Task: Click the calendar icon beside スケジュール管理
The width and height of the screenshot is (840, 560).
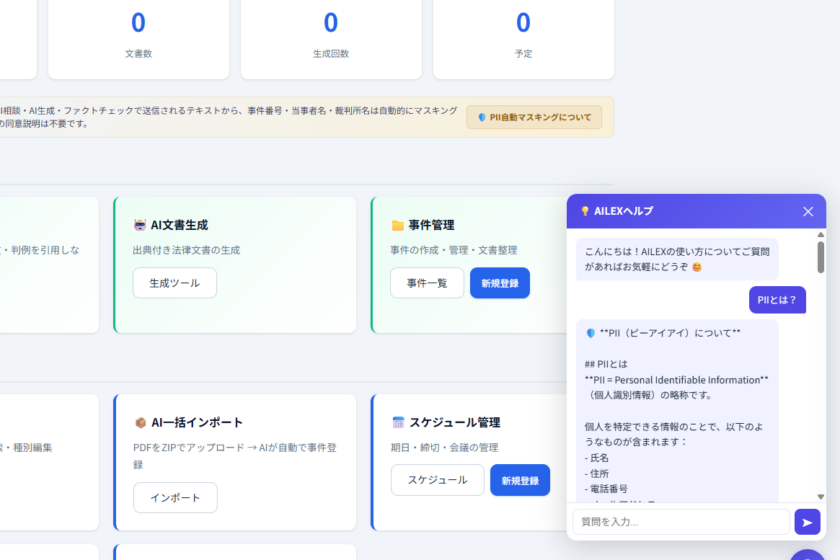Action: point(397,423)
